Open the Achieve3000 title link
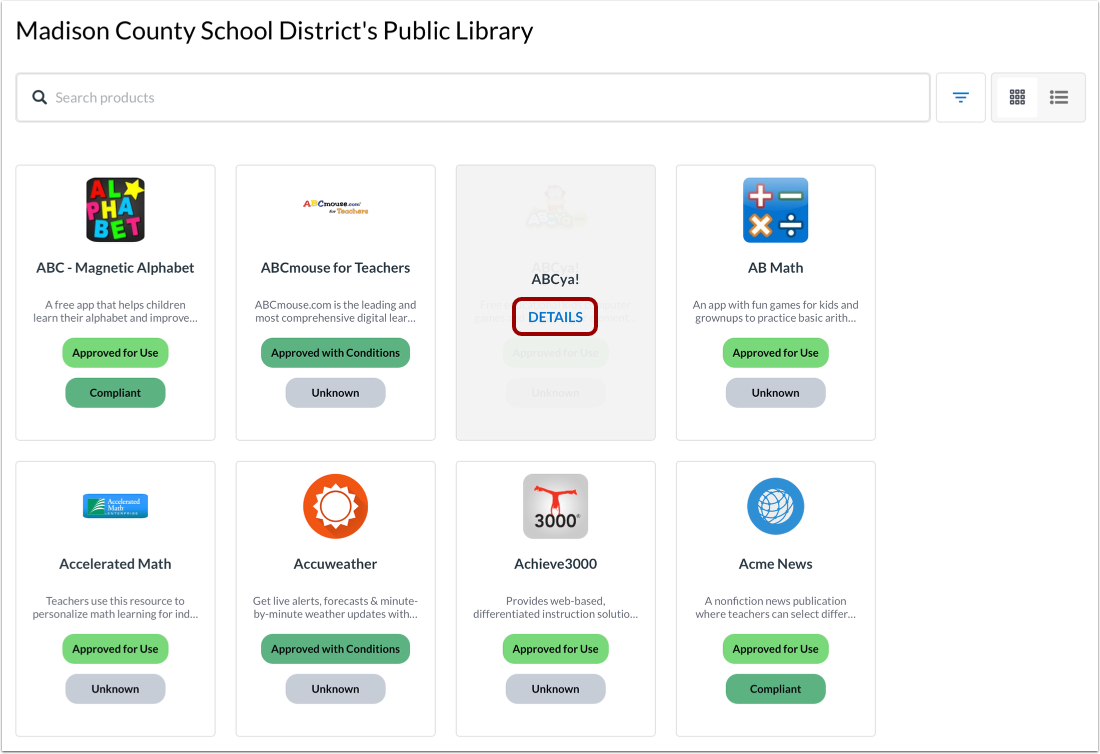1100x754 pixels. click(556, 564)
